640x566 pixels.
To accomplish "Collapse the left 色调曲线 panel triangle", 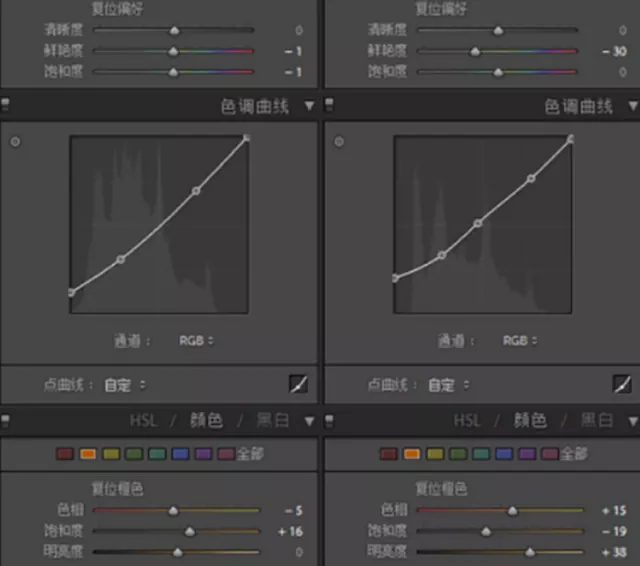I will pos(309,106).
